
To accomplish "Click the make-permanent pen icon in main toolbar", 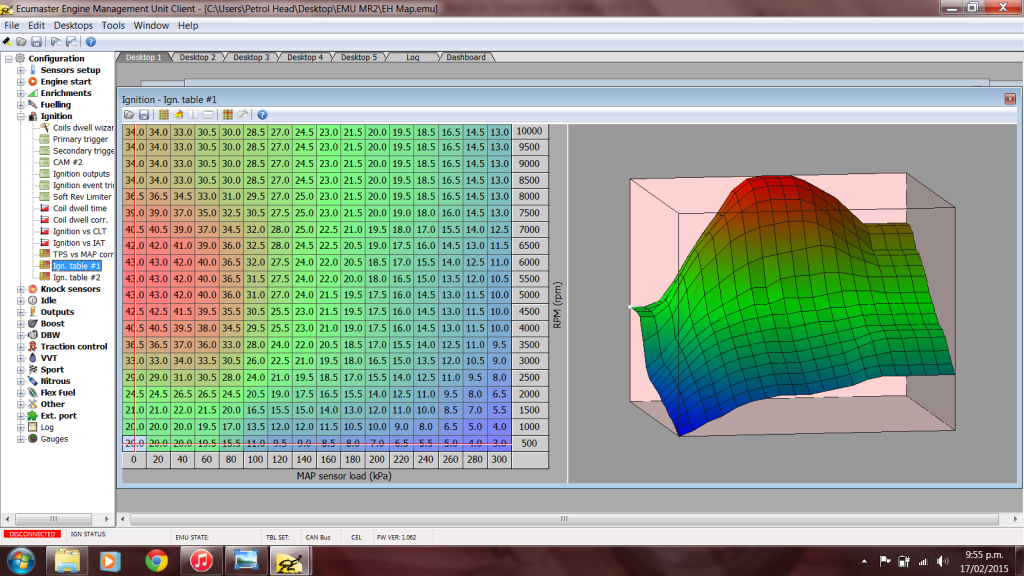I will click(7, 42).
